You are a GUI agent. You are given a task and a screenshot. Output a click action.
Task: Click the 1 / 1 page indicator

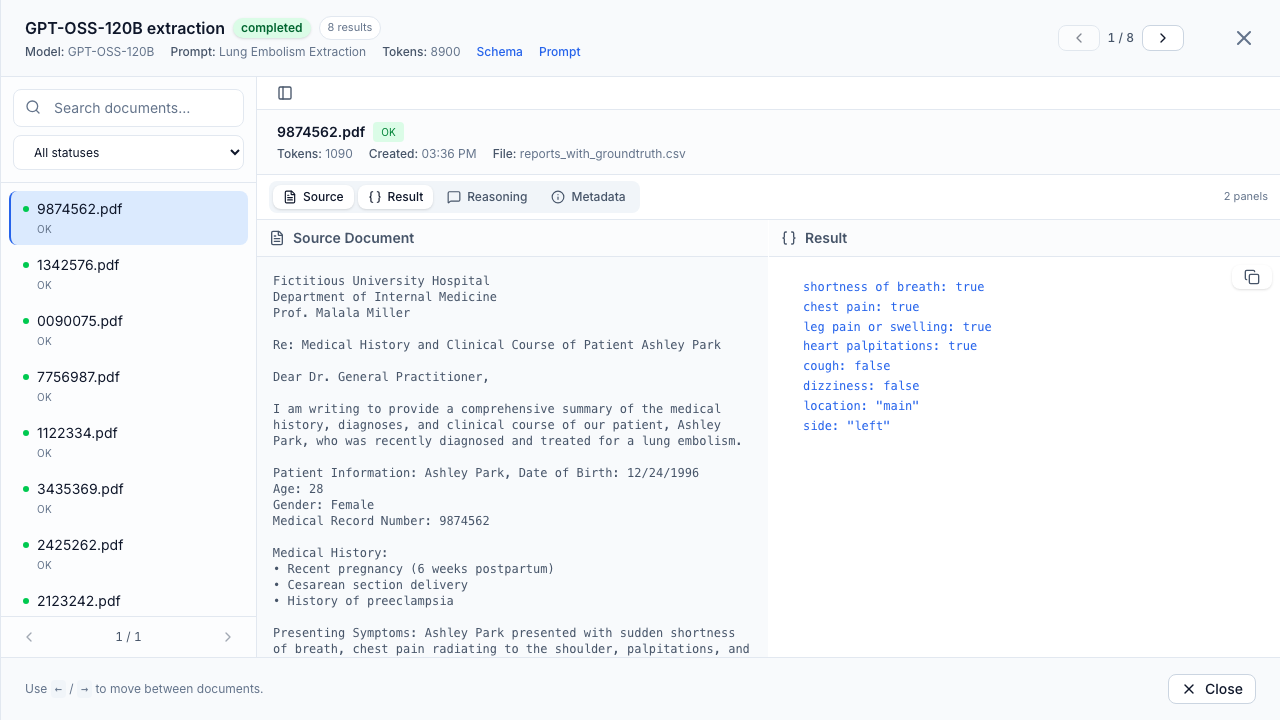tap(128, 637)
